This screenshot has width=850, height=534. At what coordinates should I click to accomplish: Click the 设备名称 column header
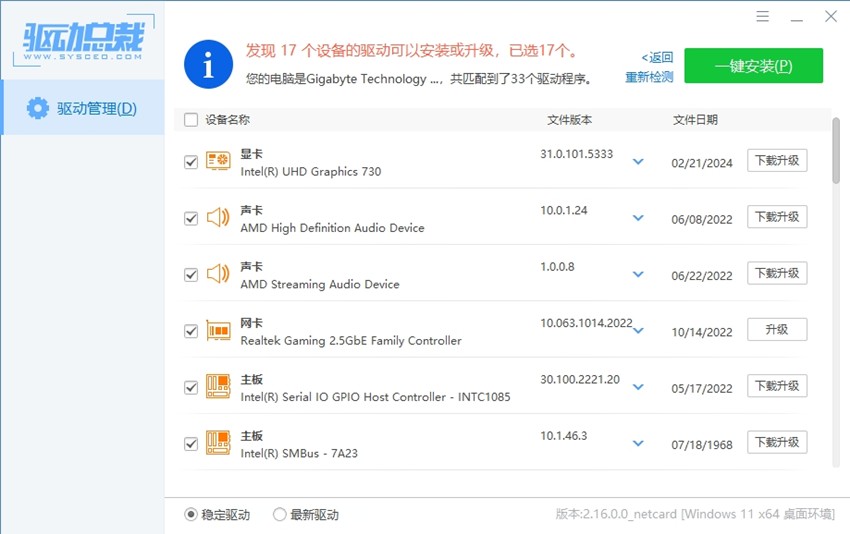227,120
